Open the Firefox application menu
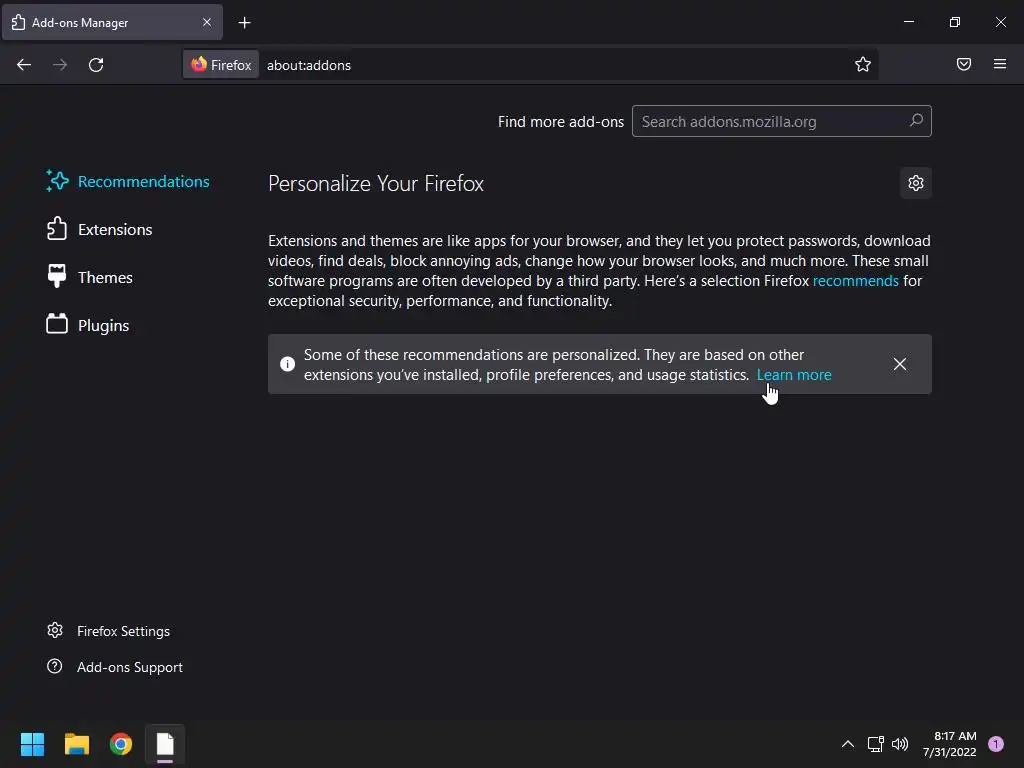Viewport: 1024px width, 768px height. click(1000, 64)
